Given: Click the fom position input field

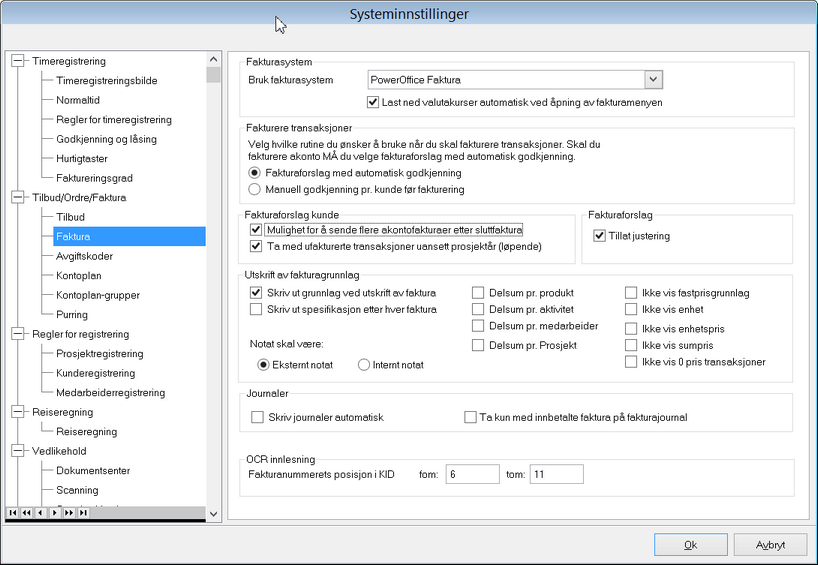Looking at the screenshot, I should [x=473, y=474].
